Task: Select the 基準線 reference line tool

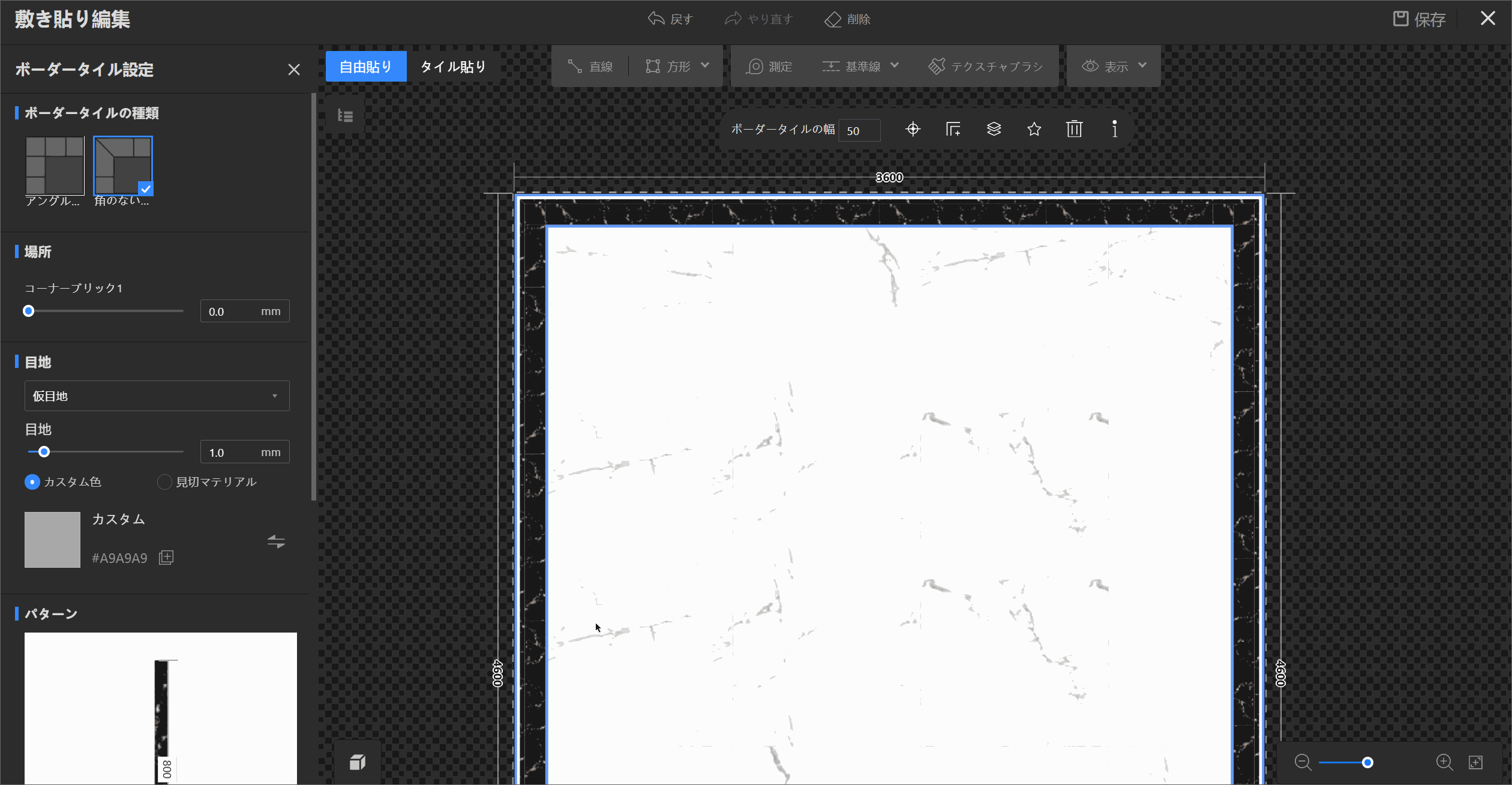Action: pos(851,67)
